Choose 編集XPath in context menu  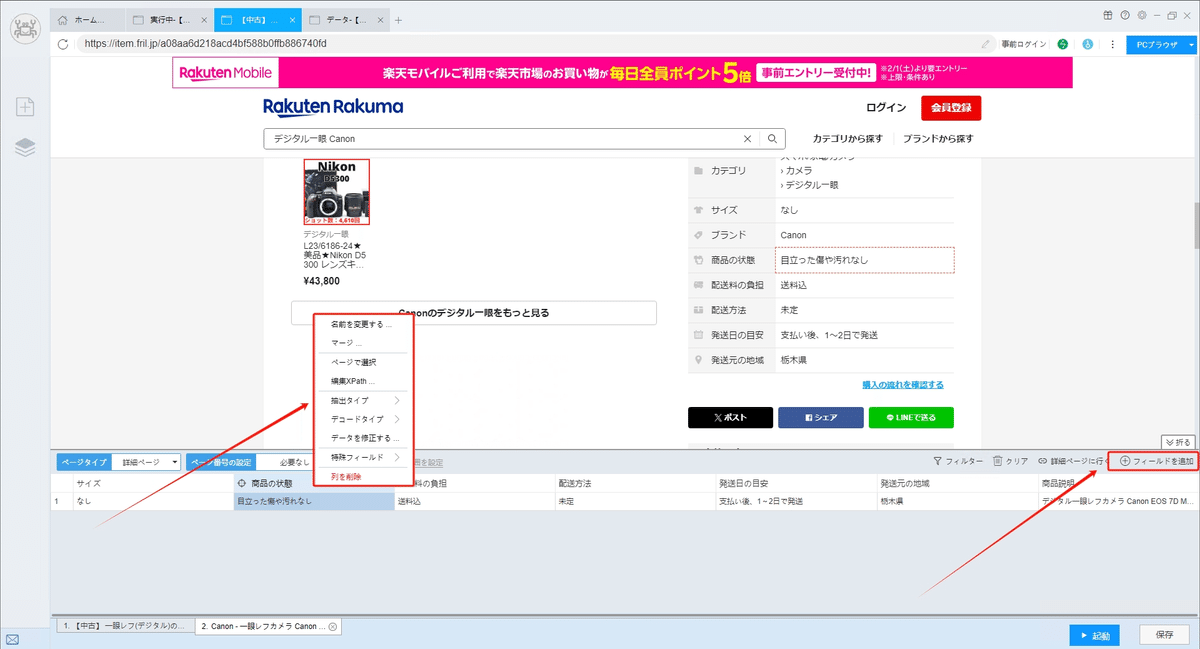click(x=362, y=381)
